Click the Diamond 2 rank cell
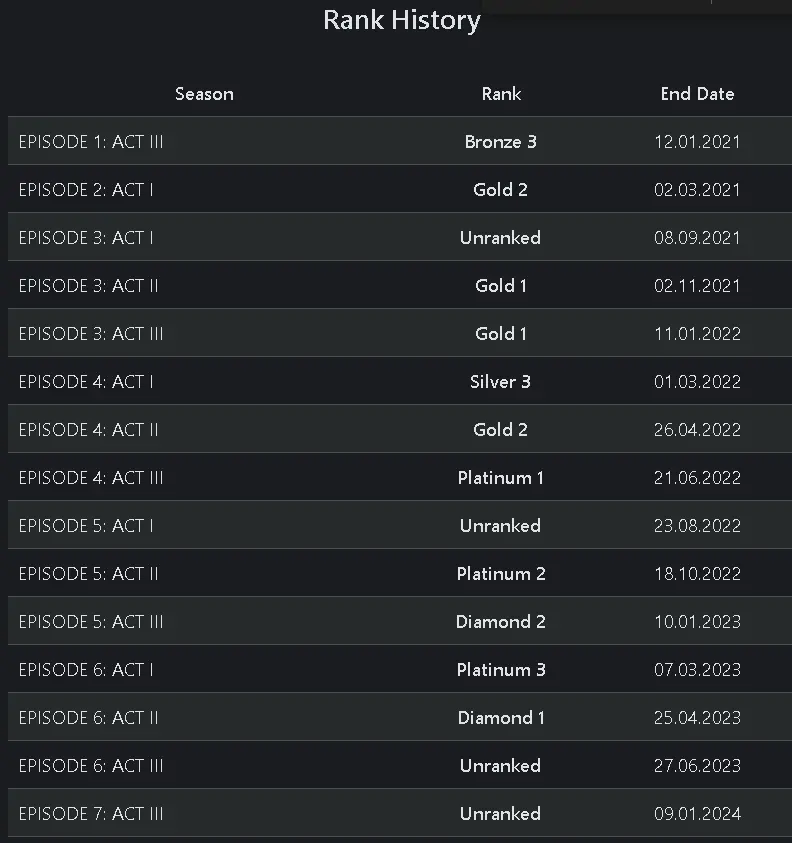 (501, 622)
